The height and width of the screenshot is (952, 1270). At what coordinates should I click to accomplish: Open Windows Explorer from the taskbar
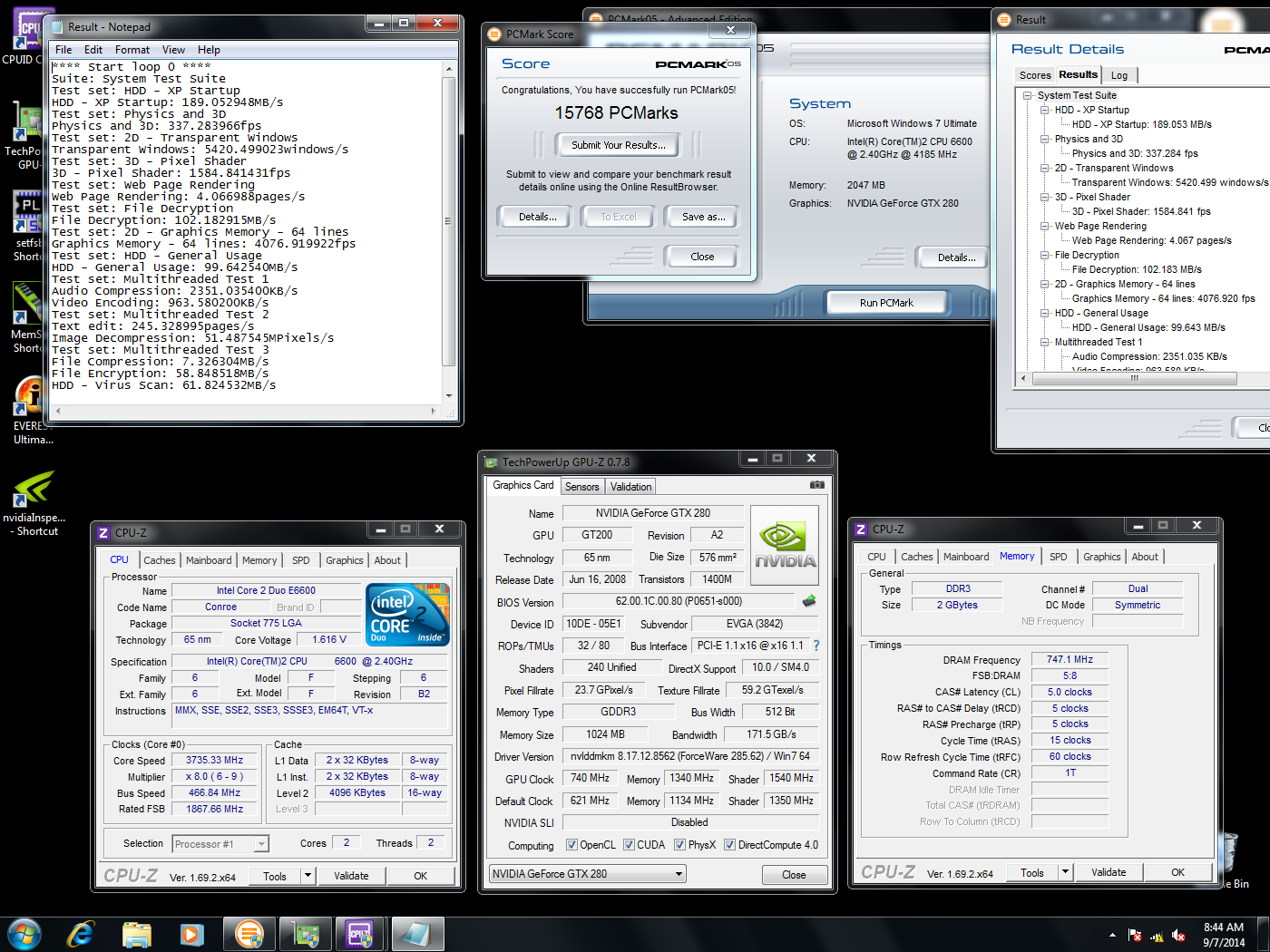coord(137,934)
